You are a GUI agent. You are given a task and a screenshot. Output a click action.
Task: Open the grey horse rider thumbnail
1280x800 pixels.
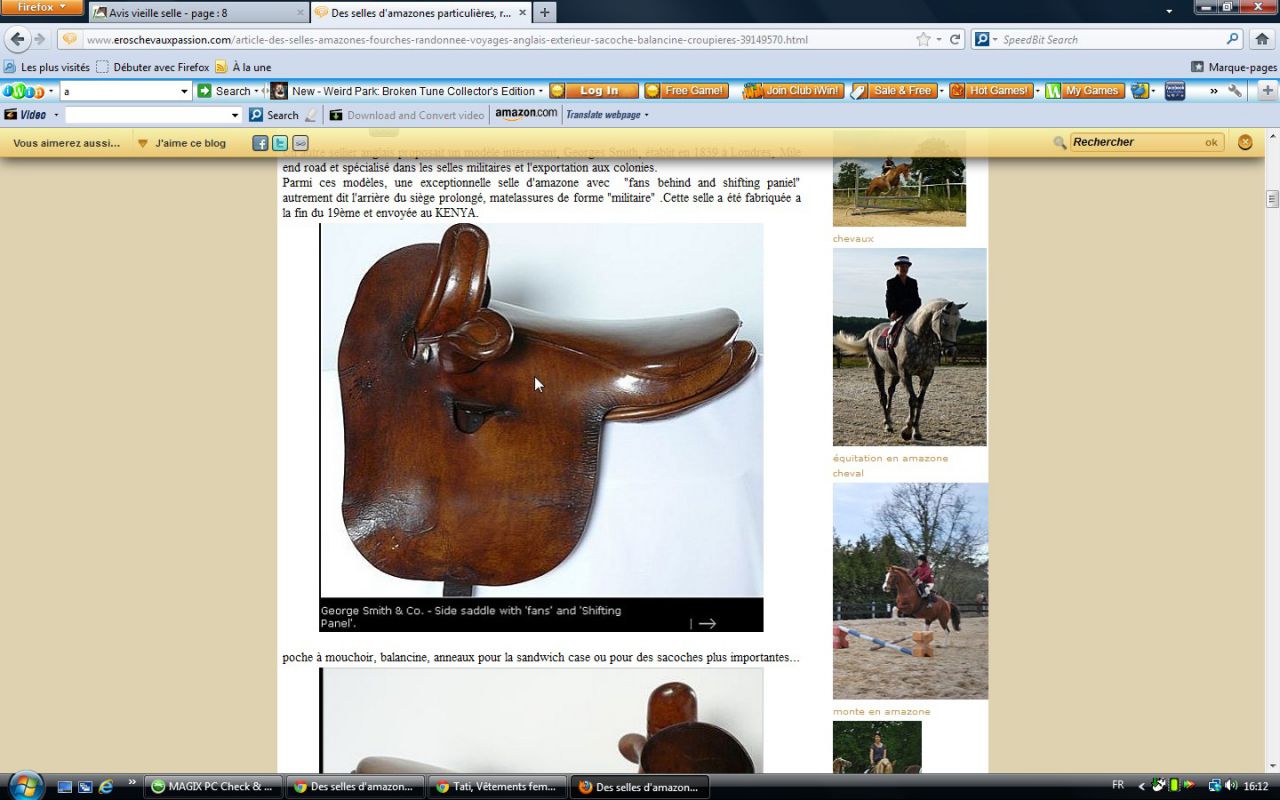tap(909, 347)
